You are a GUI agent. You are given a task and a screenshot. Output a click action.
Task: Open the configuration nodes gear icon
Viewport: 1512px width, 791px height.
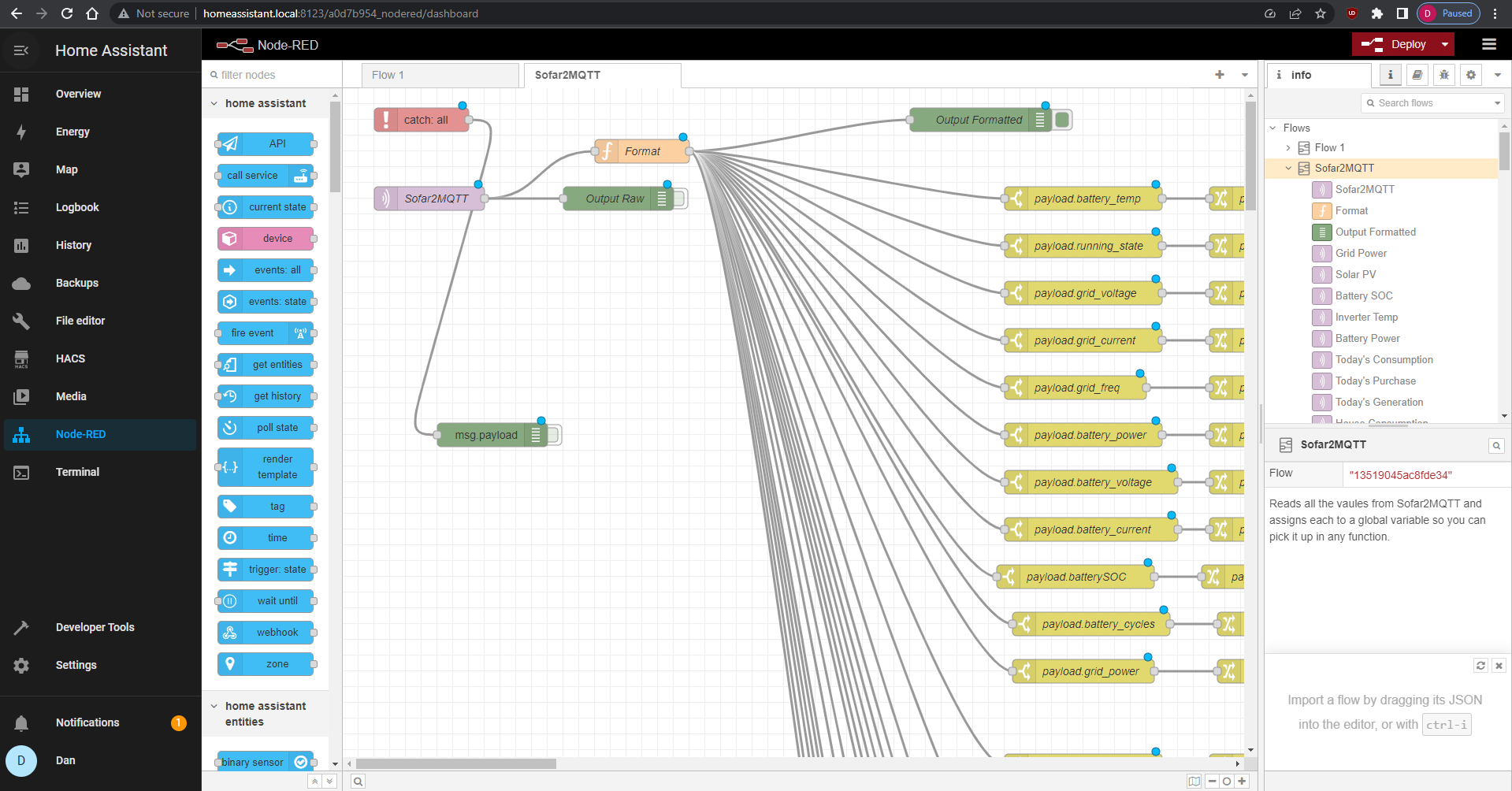tap(1470, 75)
